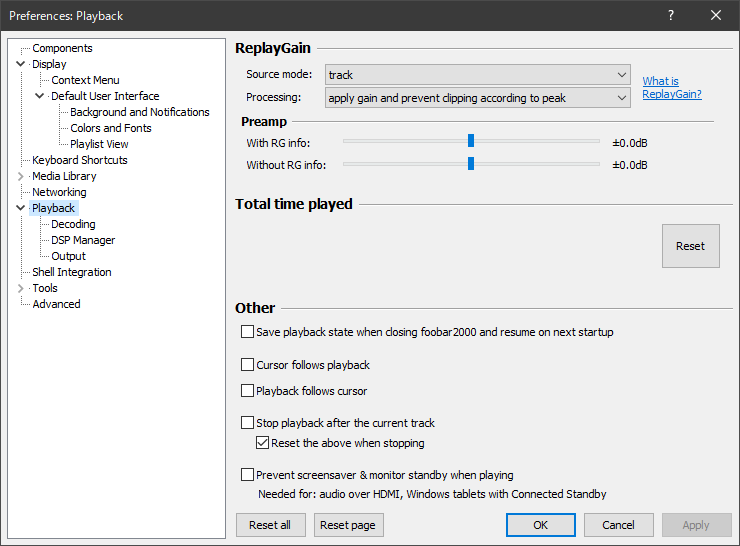Click the help question mark in title bar

tap(671, 16)
